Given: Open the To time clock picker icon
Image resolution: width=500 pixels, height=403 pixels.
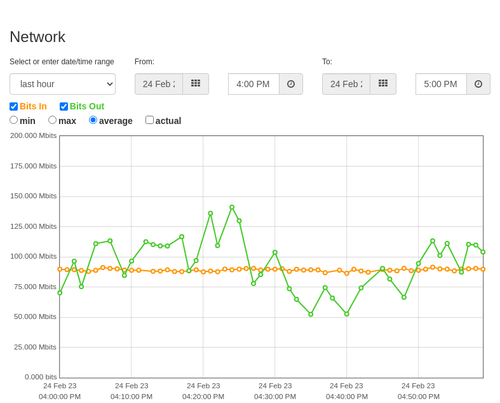Looking at the screenshot, I should [478, 84].
